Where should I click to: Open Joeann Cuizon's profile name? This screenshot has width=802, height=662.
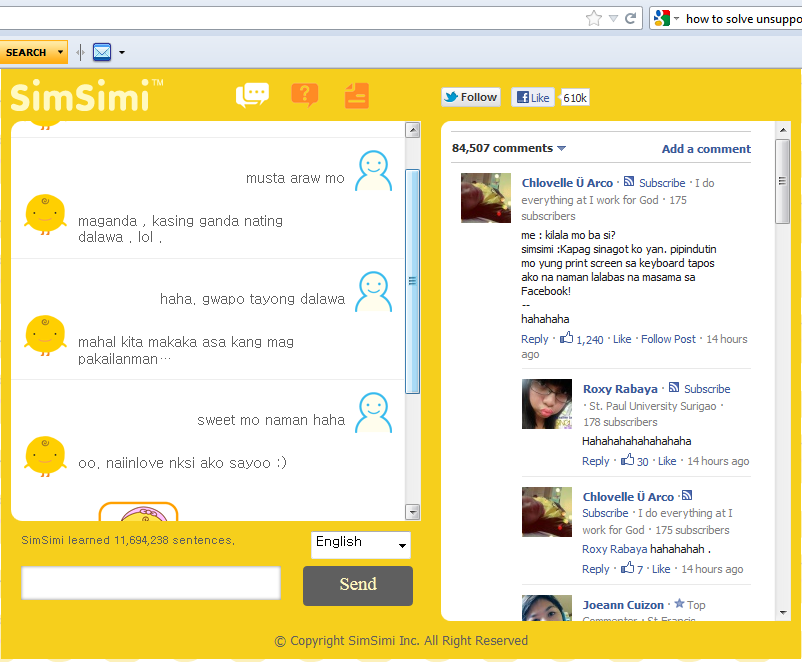point(623,605)
